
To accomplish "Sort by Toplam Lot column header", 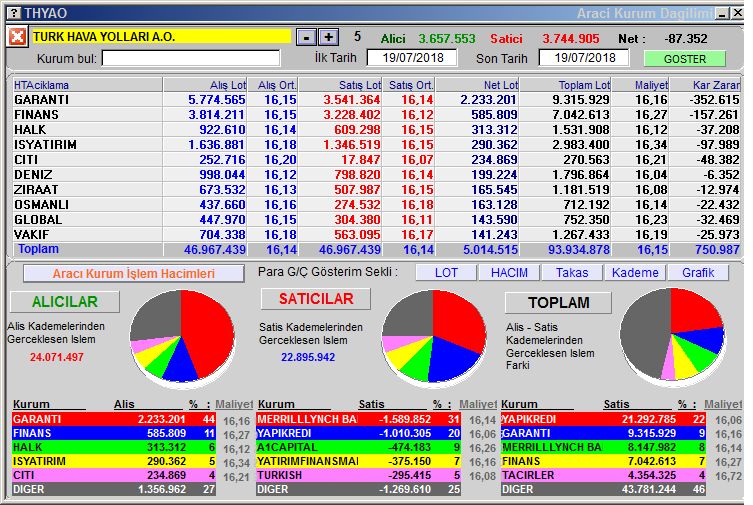I will tap(566, 85).
